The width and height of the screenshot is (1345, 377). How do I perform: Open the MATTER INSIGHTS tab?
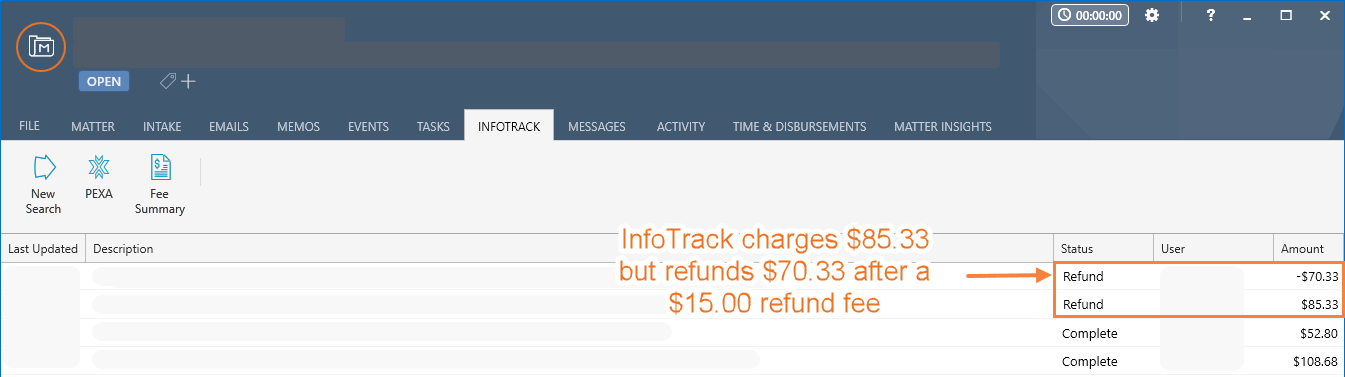[x=943, y=126]
